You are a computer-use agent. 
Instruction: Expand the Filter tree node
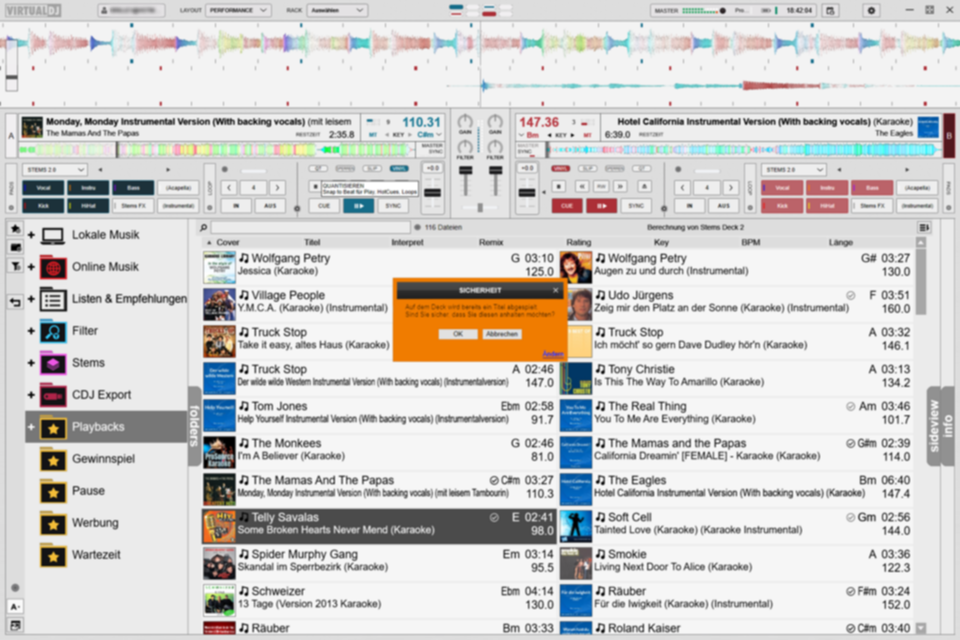[x=31, y=331]
